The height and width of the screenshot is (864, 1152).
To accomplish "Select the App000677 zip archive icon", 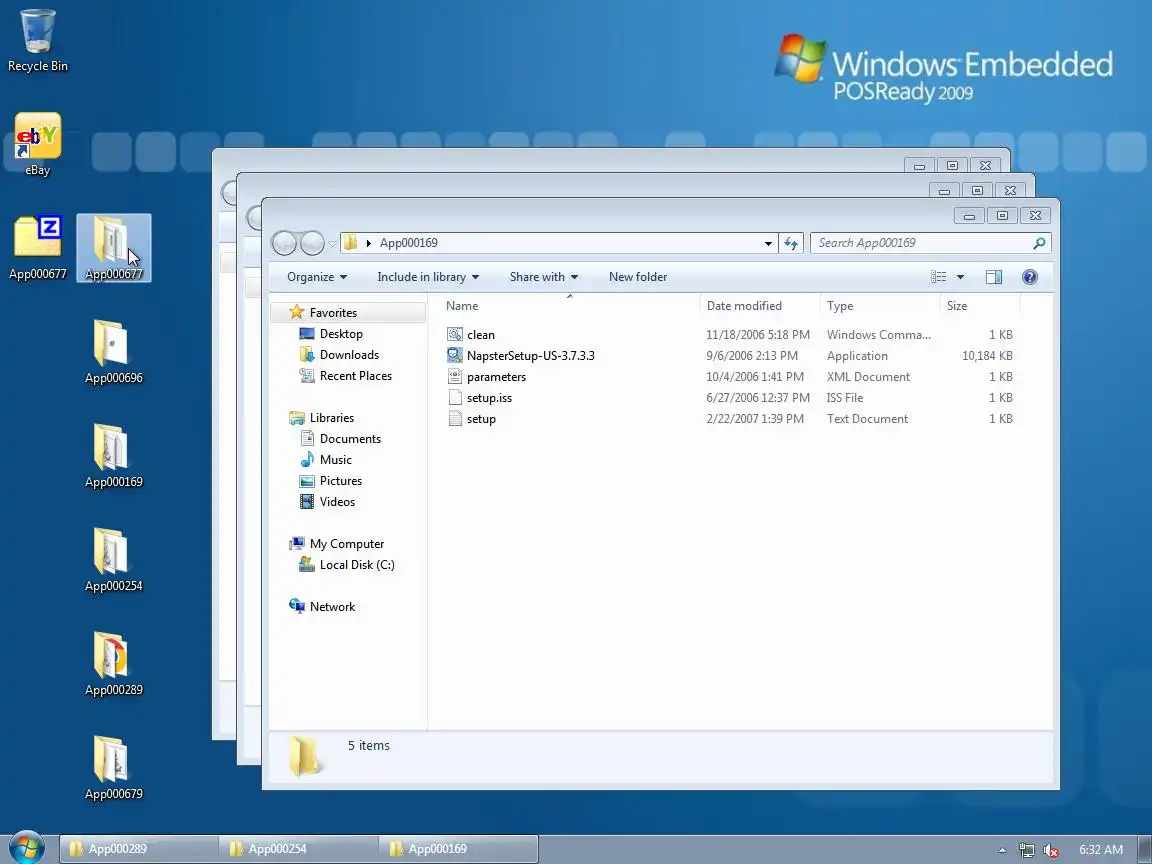I will tap(37, 248).
